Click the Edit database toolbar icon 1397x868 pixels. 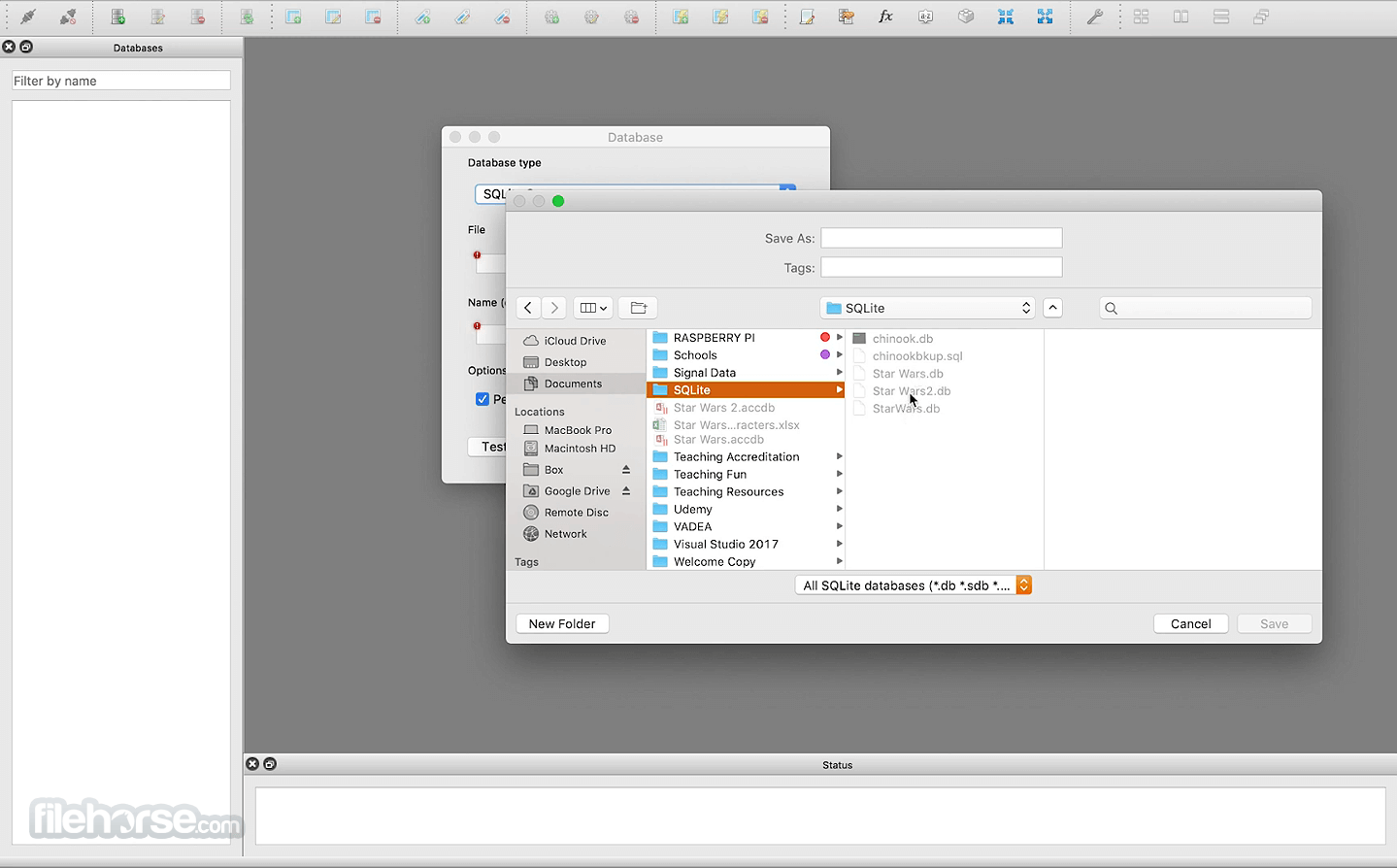coord(158,17)
